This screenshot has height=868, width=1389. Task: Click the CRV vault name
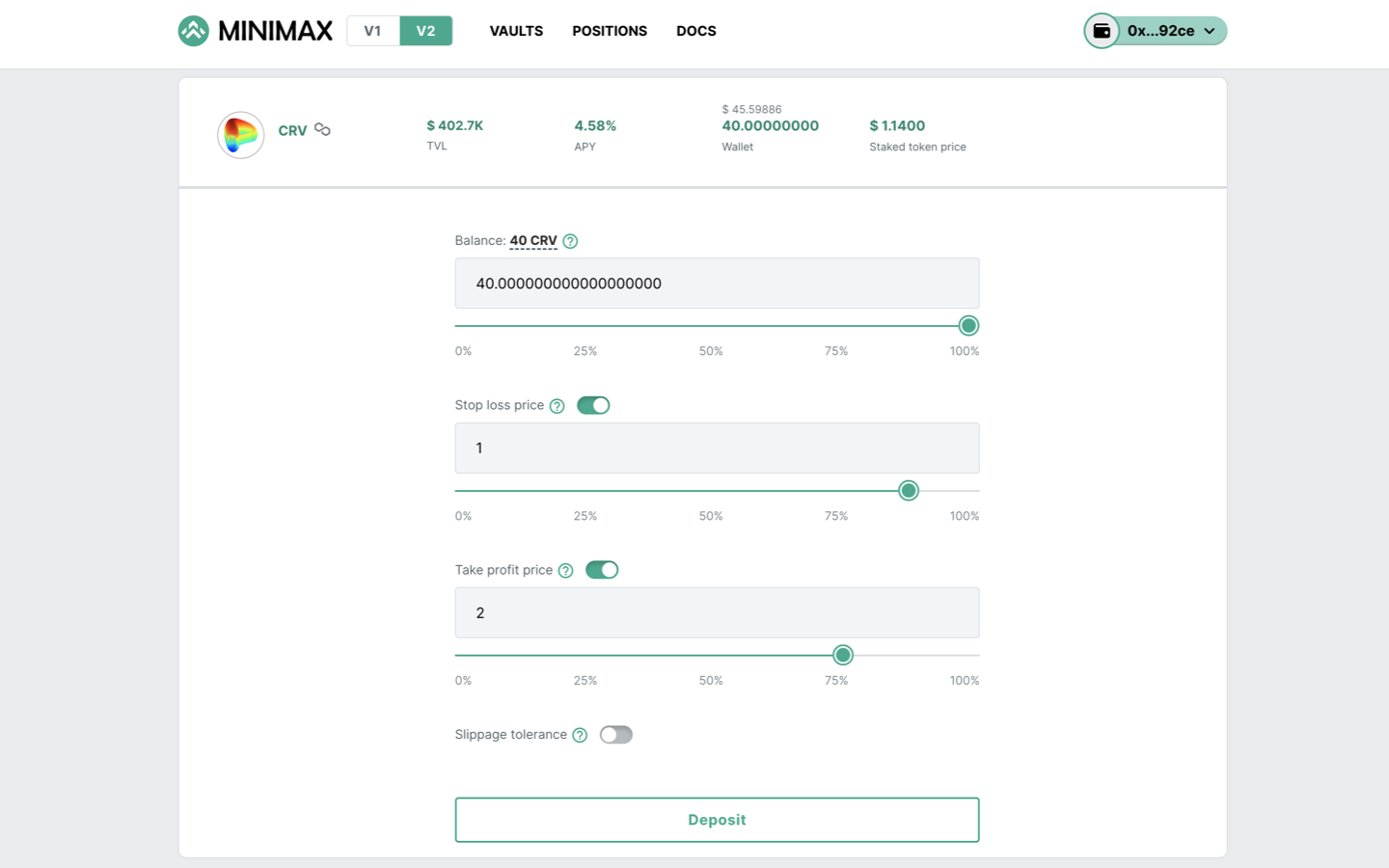292,131
